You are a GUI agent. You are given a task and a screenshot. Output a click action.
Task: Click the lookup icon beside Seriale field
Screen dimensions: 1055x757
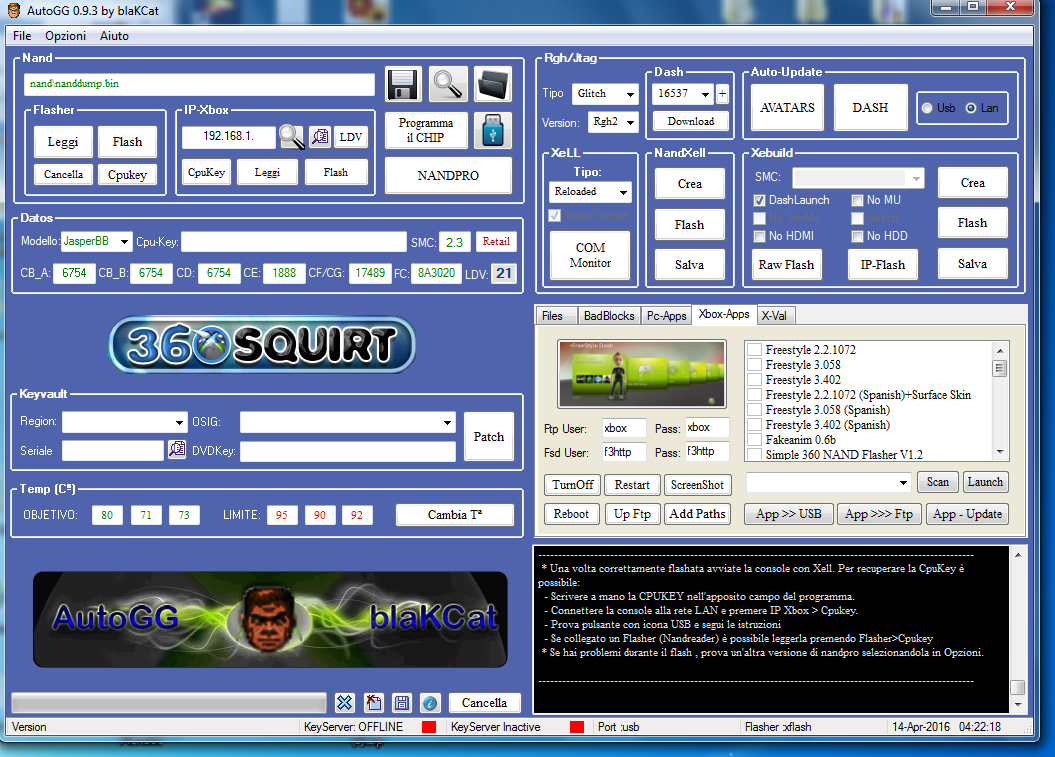[177, 449]
